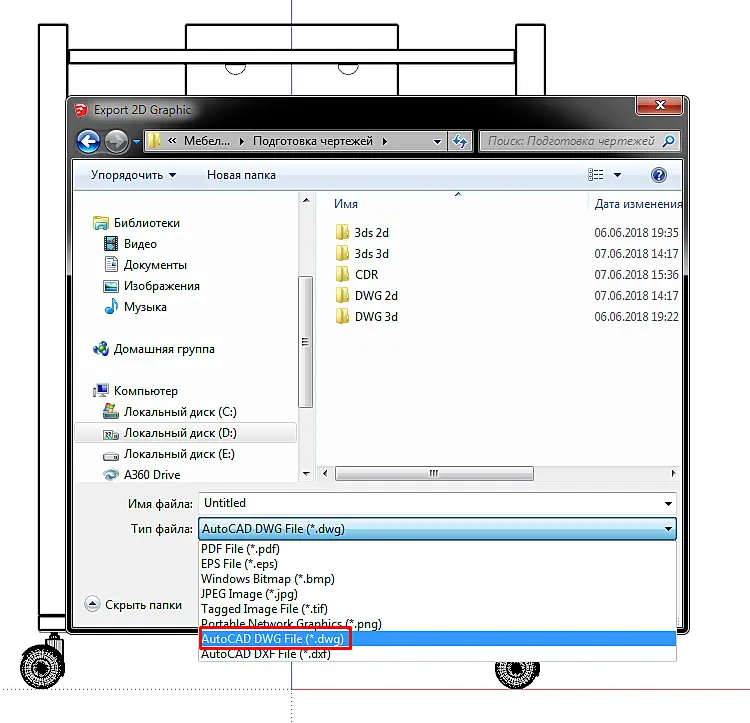
Task: Close the Export 2D Graphic dialog
Action: point(660,105)
